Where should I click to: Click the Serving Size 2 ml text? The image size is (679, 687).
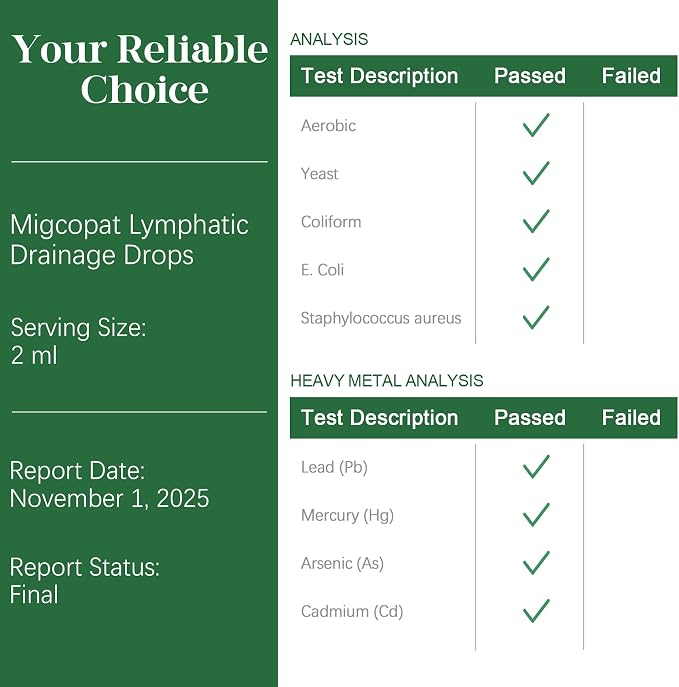78,341
